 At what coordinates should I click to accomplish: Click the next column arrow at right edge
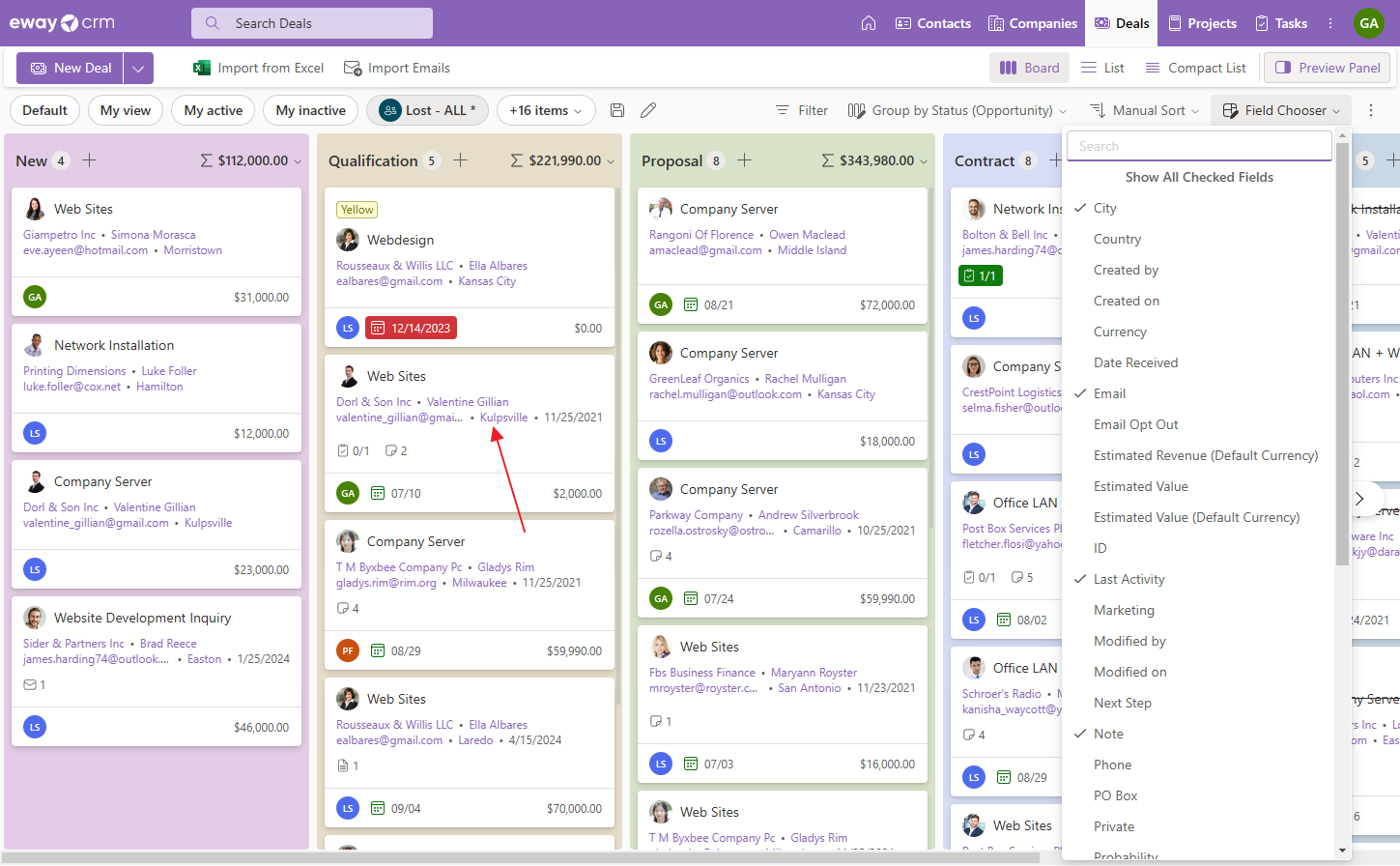(1359, 499)
